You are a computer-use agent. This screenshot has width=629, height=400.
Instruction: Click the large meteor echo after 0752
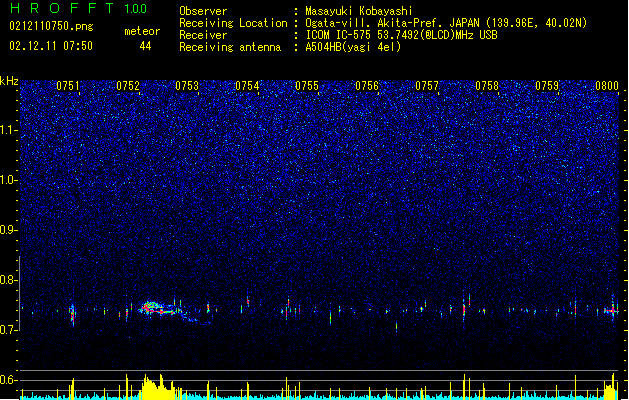pos(160,309)
